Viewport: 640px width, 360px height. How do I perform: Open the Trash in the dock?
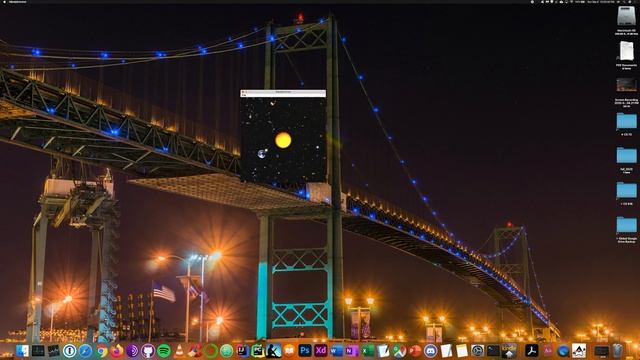point(618,351)
